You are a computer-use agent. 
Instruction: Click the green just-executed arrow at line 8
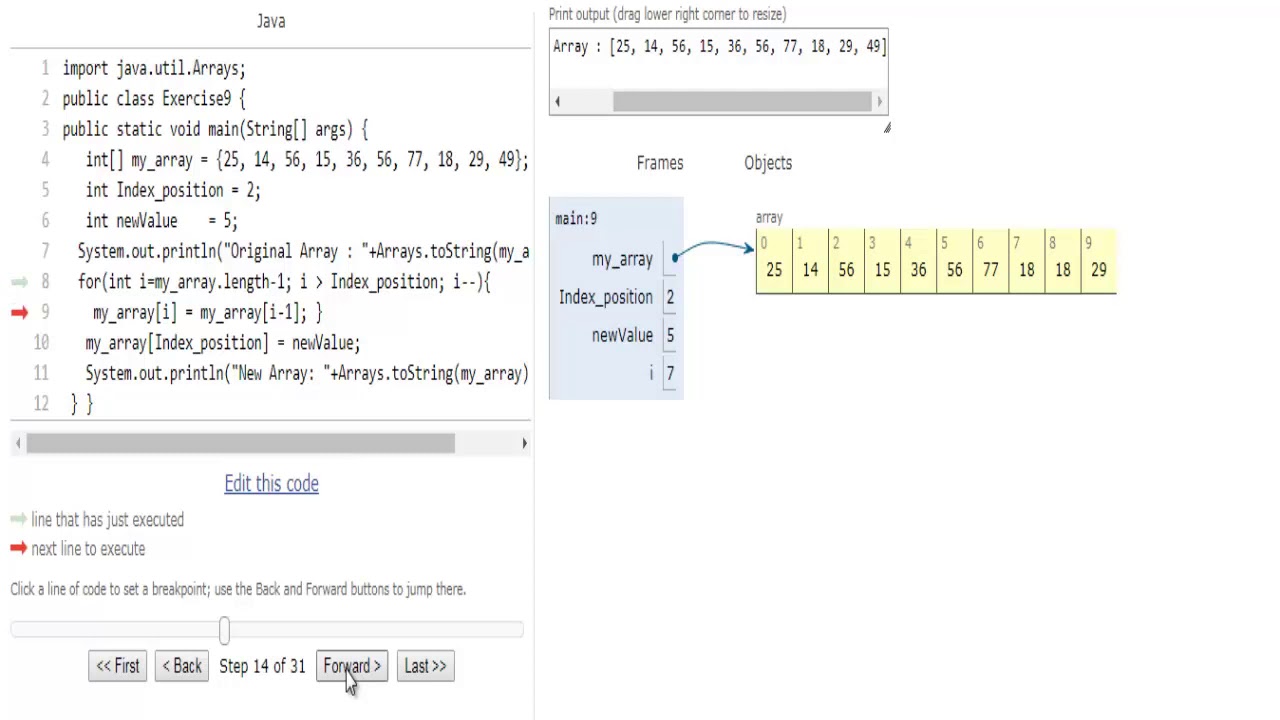19,283
